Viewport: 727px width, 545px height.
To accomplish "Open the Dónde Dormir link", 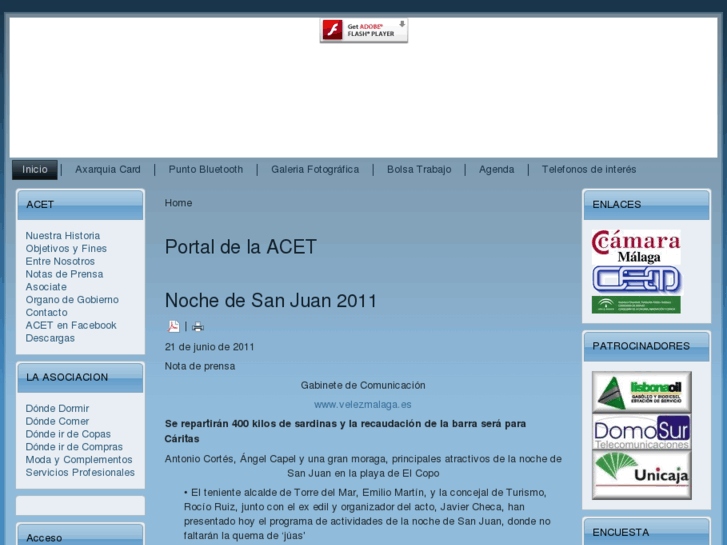I will pyautogui.click(x=57, y=409).
